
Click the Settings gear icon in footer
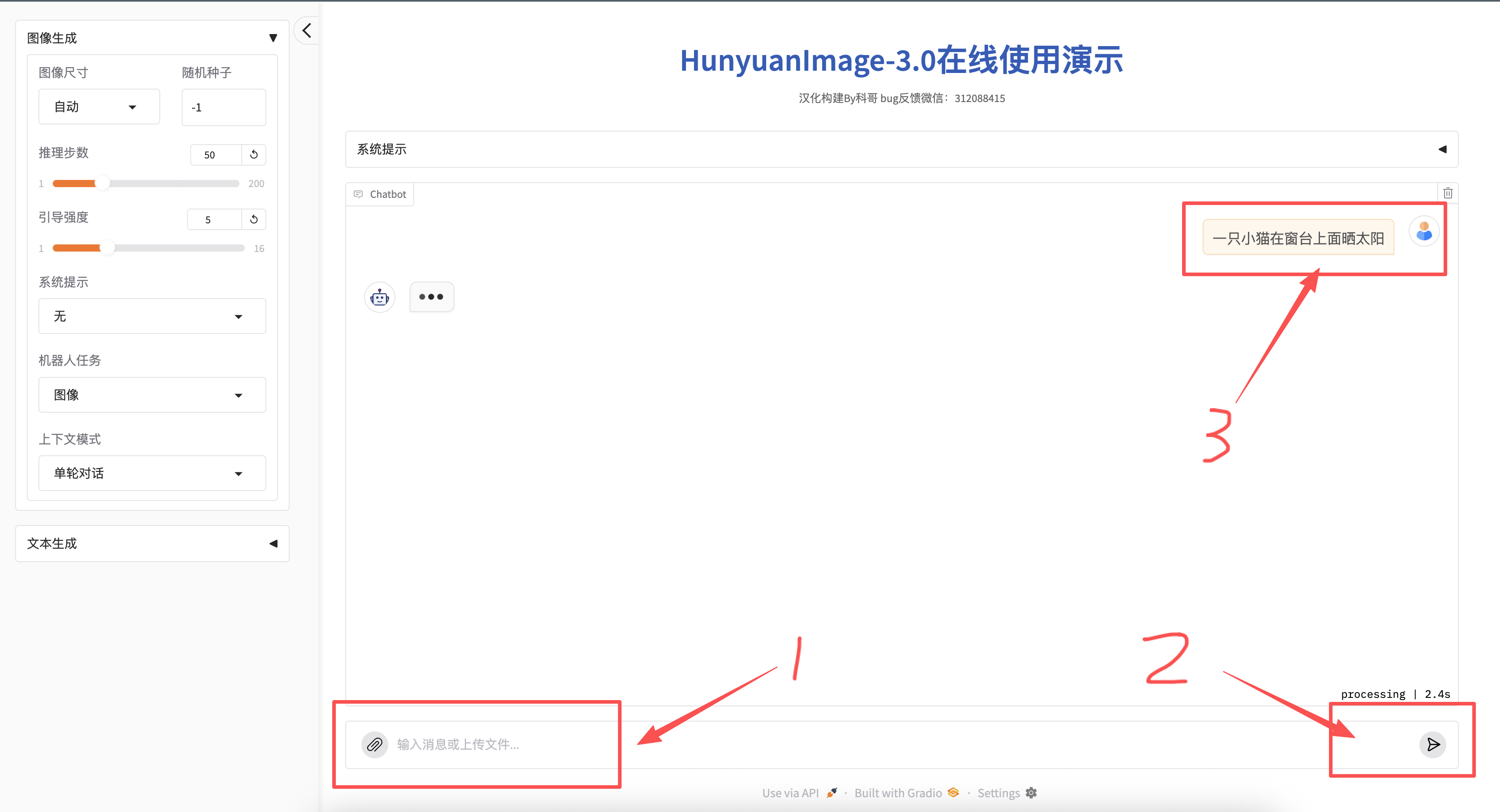(1031, 793)
